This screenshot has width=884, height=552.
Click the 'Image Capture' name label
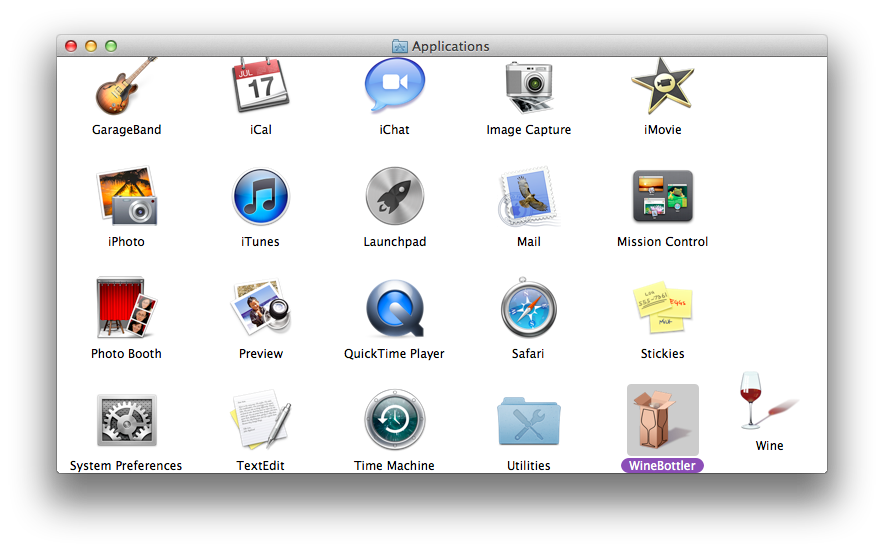click(x=529, y=130)
